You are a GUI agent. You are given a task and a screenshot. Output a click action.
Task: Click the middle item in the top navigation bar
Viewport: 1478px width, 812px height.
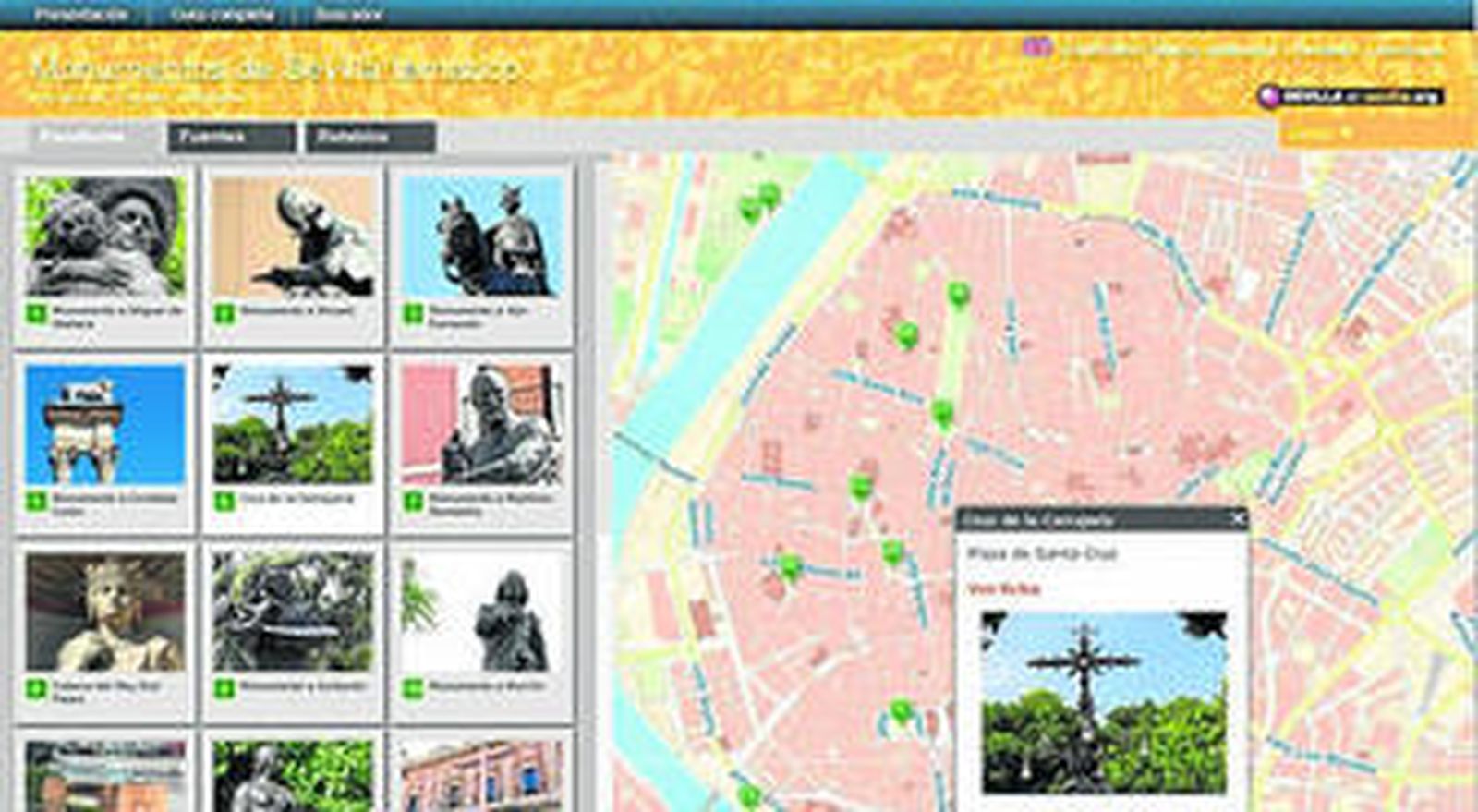click(222, 15)
